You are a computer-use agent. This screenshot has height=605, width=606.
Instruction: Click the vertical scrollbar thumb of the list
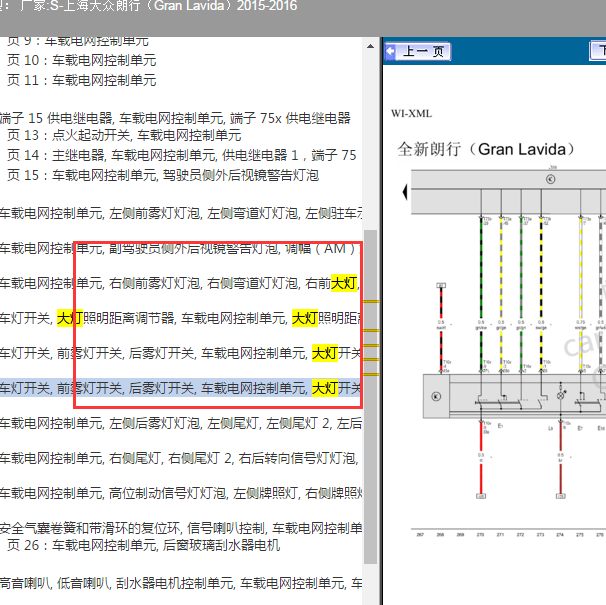pyautogui.click(x=370, y=397)
